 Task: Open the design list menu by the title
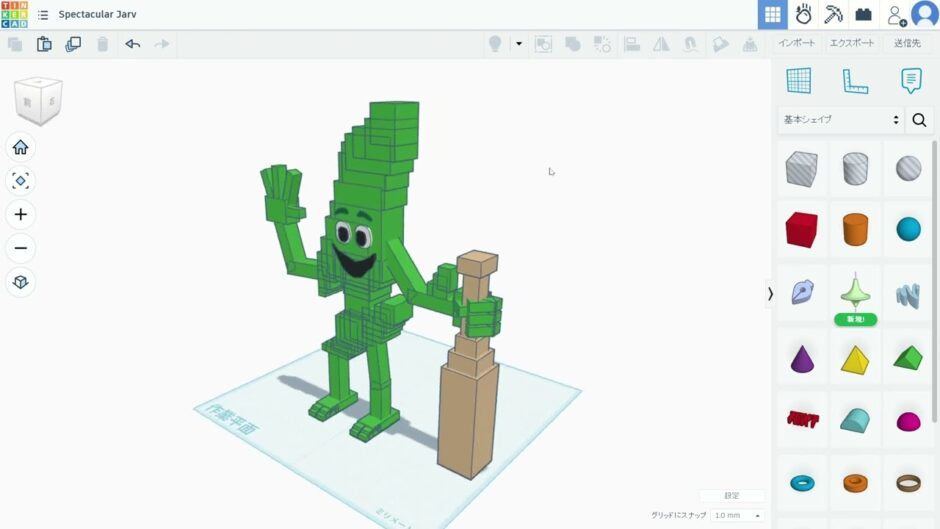43,15
